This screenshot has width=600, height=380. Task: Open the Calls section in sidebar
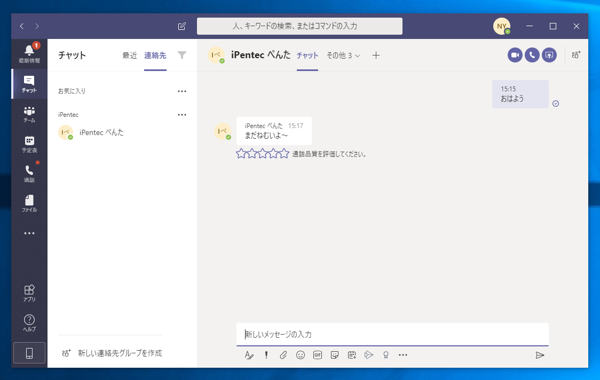(x=29, y=173)
